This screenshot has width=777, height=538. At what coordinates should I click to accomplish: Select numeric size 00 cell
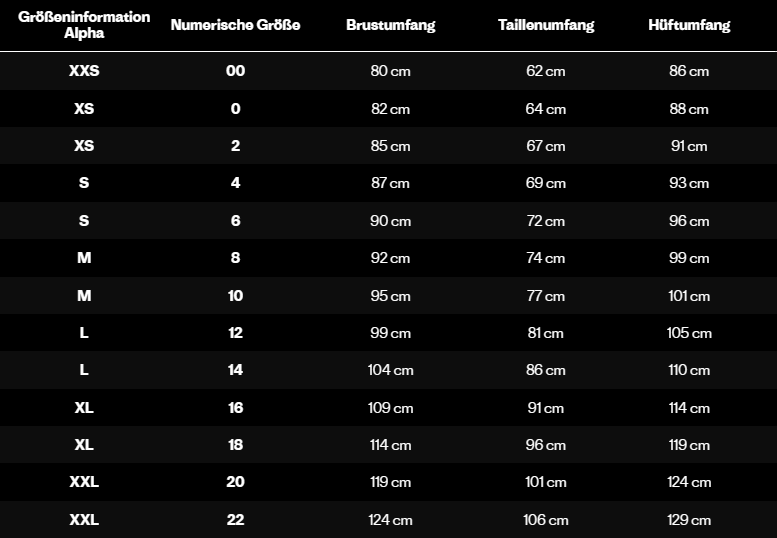point(235,71)
